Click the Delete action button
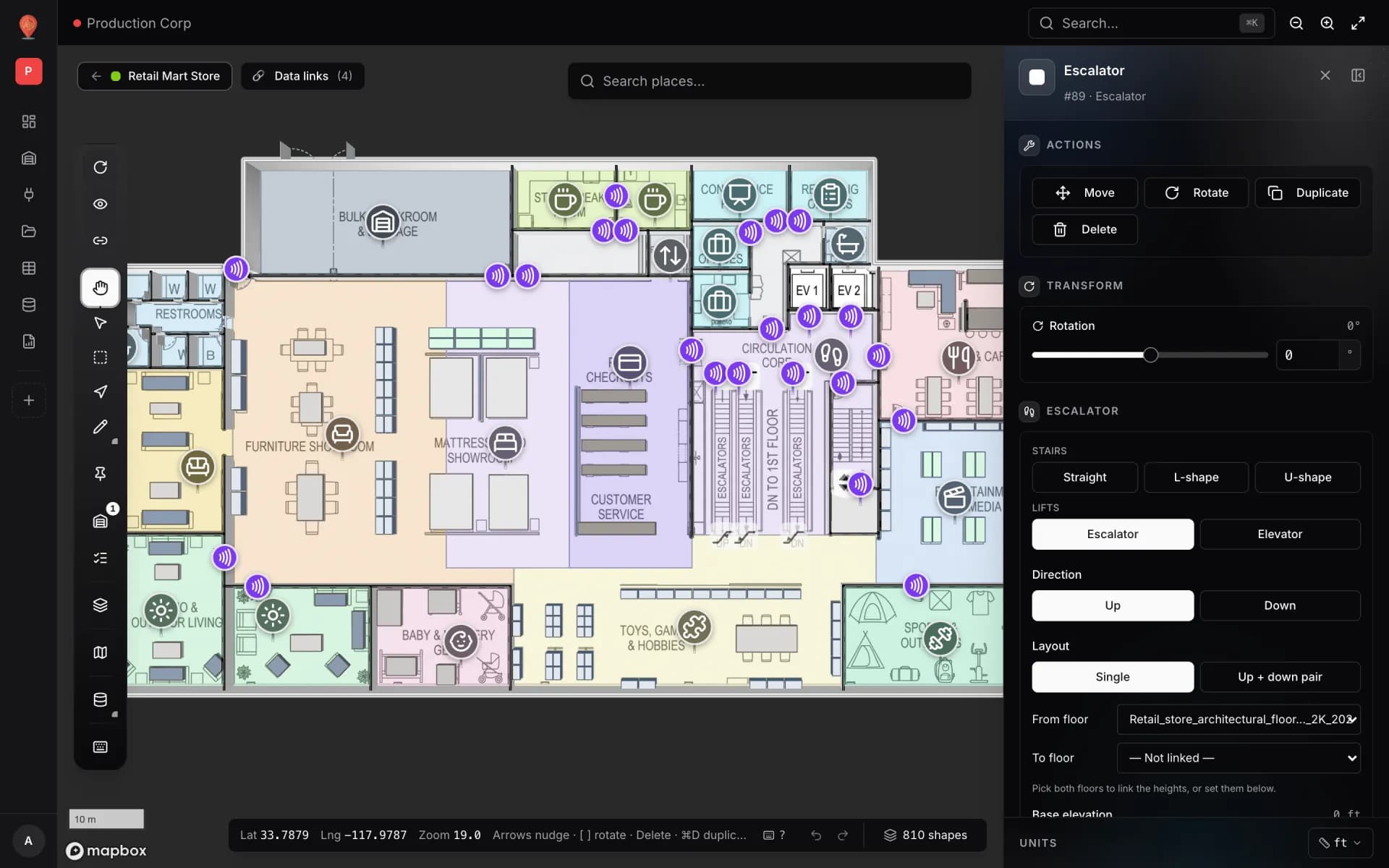1389x868 pixels. 1084,229
